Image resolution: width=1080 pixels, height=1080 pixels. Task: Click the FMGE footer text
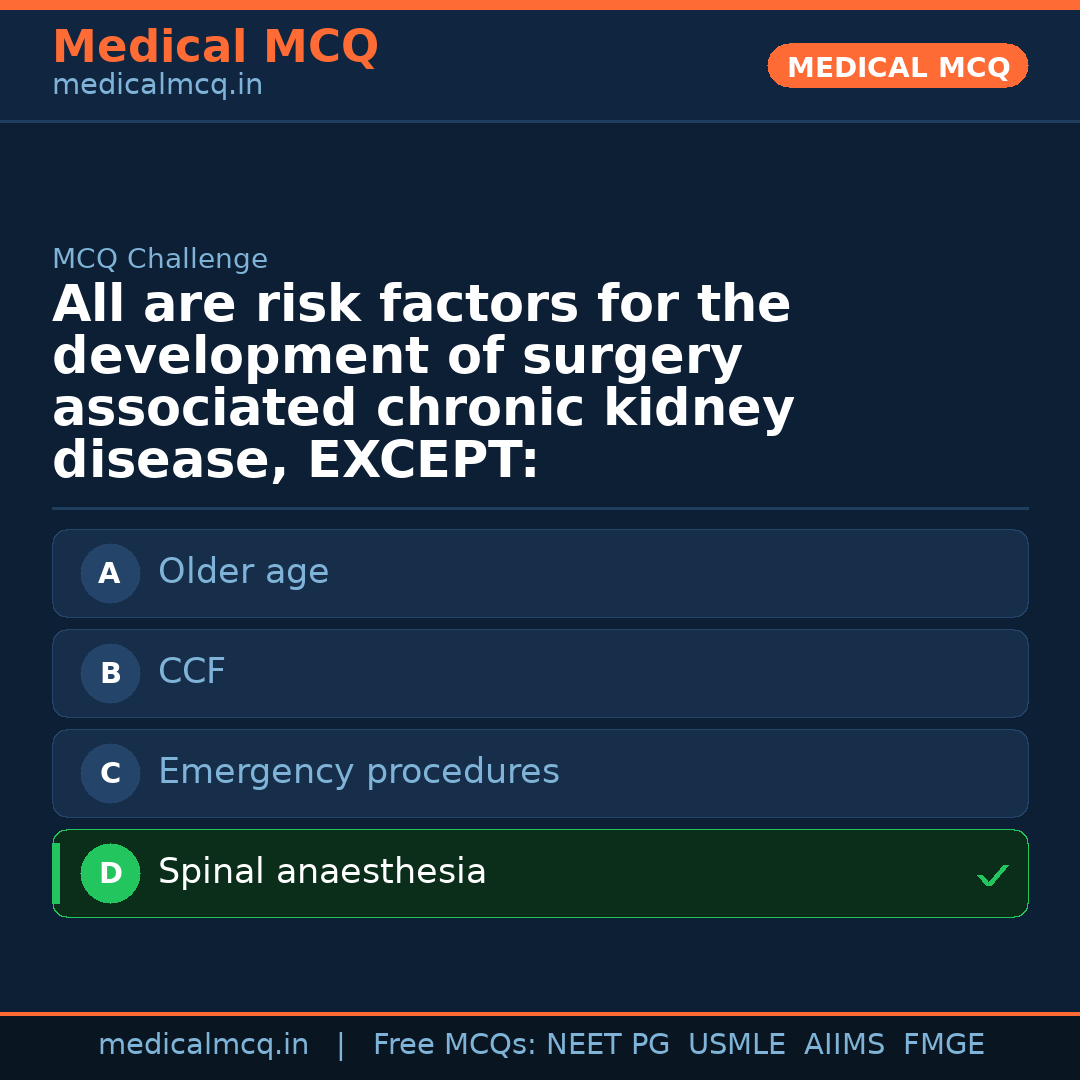click(943, 1043)
